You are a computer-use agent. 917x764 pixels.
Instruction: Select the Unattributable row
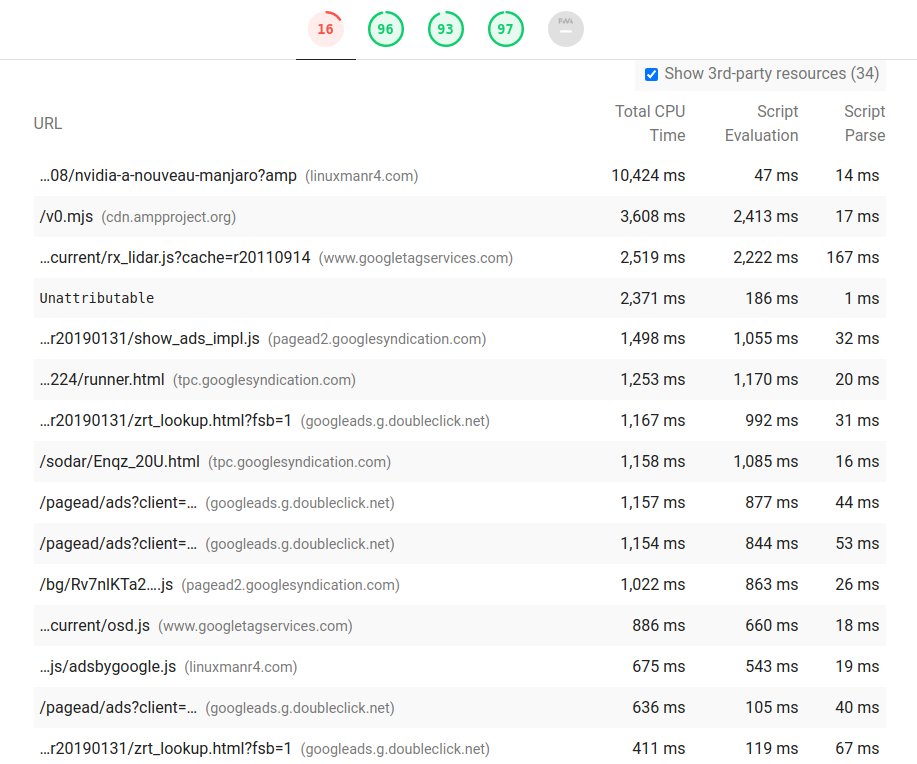[97, 298]
